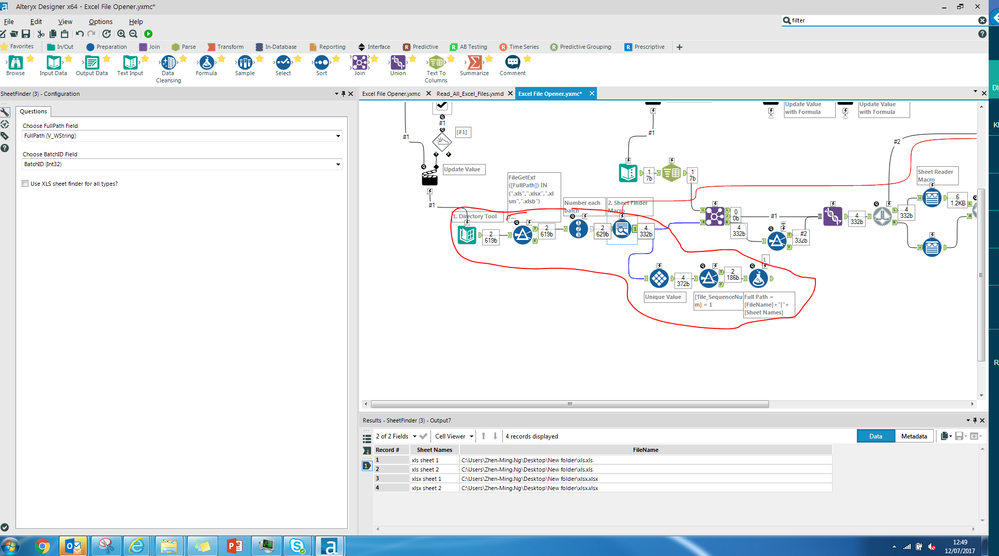Select the Summarize tool in the palette
Viewport: 999px width, 556px height.
[475, 65]
